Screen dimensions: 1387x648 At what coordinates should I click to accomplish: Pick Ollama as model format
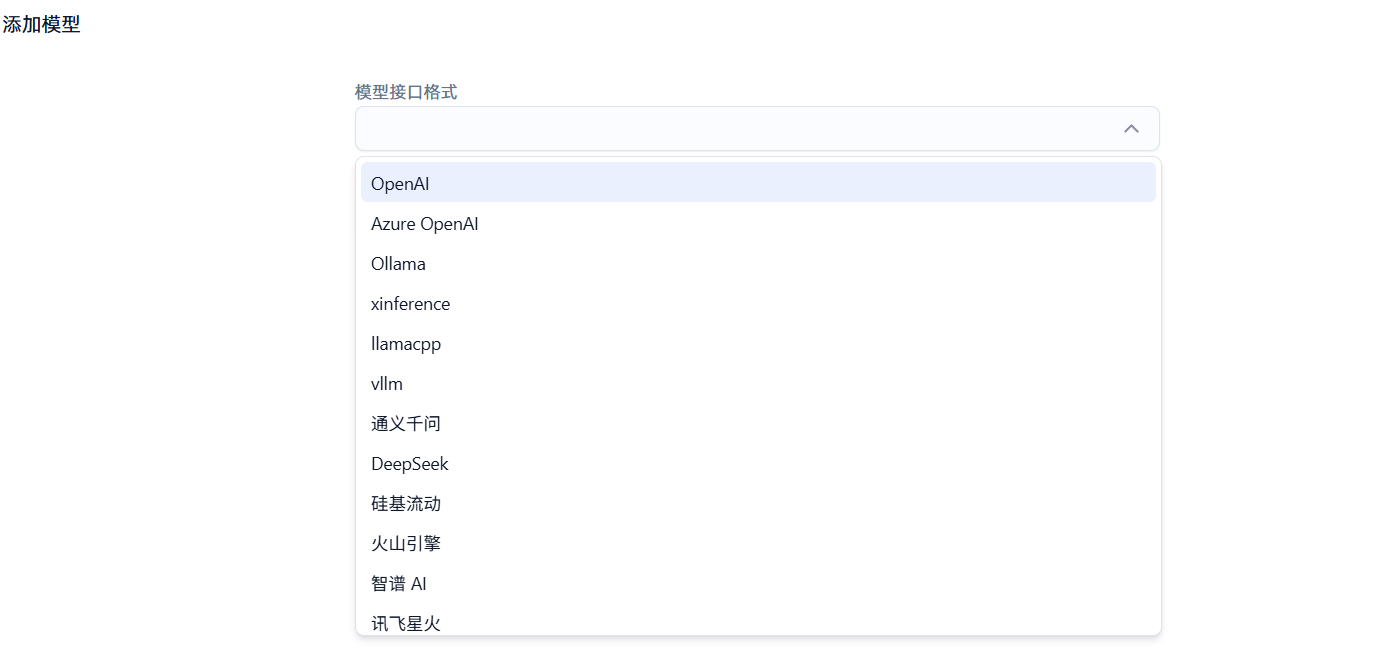758,263
